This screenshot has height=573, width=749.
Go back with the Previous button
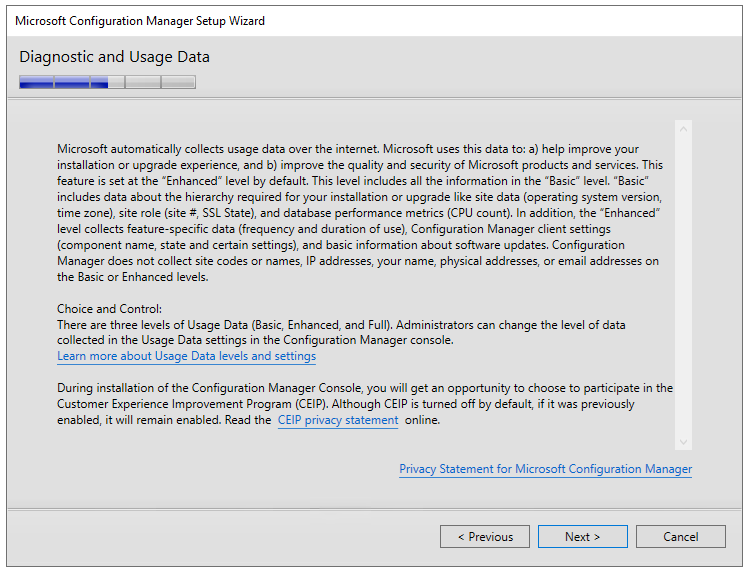pyautogui.click(x=485, y=537)
